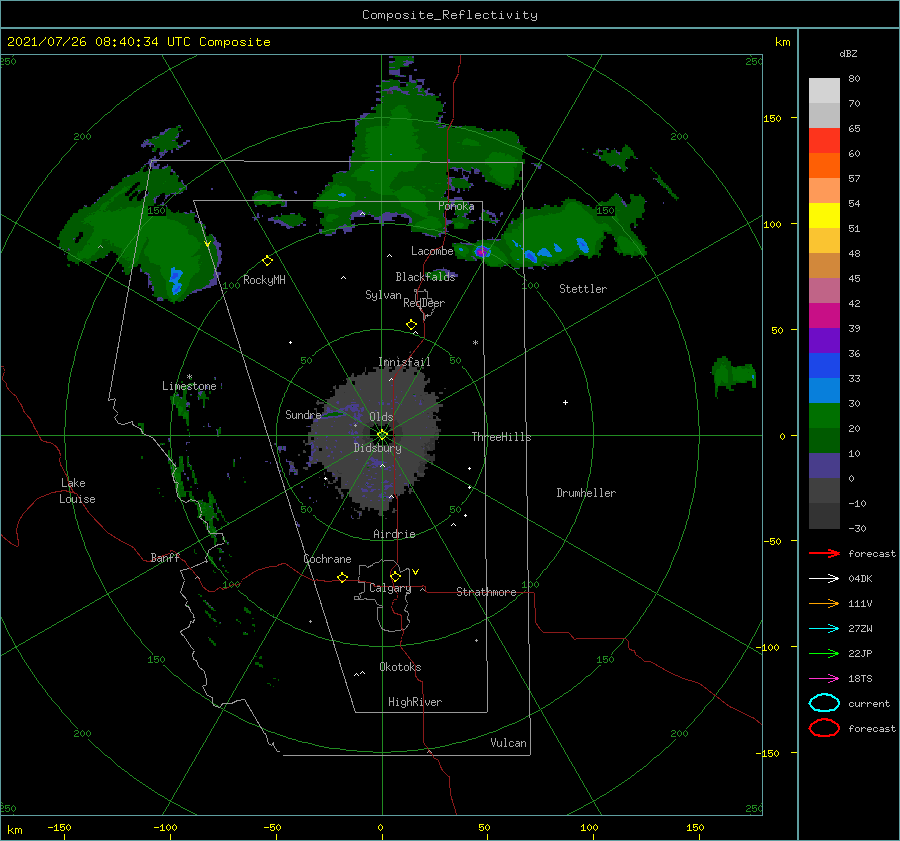Click the Limestone label
This screenshot has width=900, height=841.
(189, 386)
